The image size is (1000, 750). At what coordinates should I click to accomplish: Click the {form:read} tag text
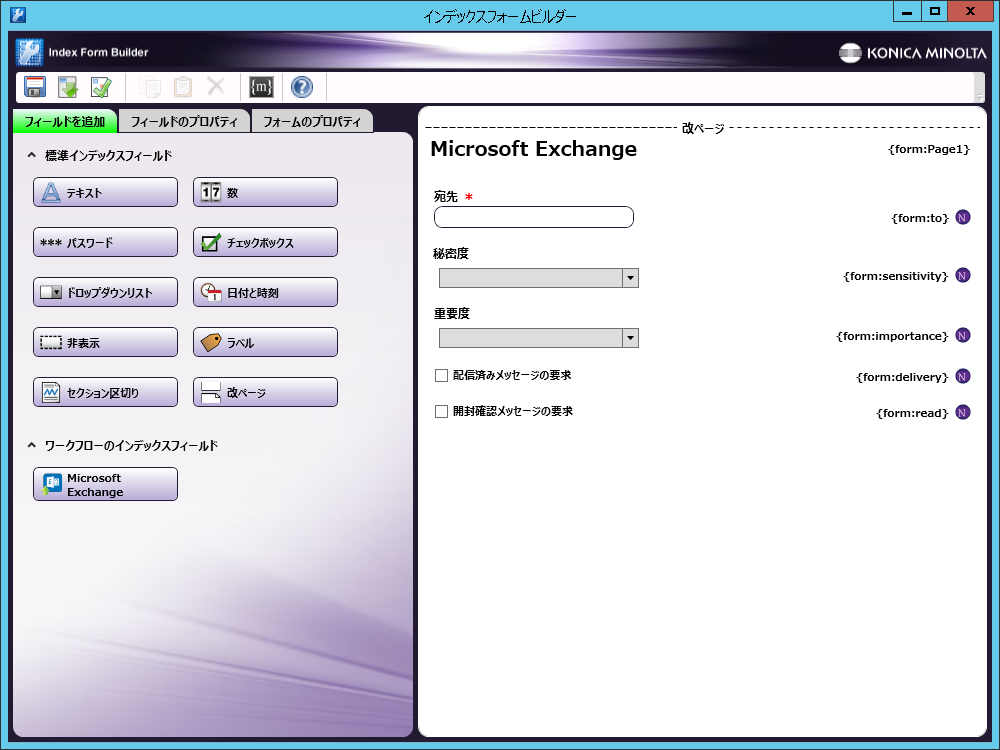[913, 413]
